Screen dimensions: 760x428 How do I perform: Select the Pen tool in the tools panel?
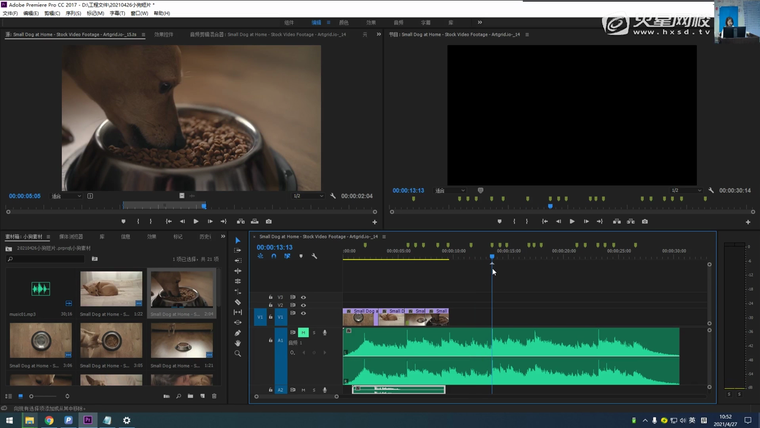click(238, 333)
